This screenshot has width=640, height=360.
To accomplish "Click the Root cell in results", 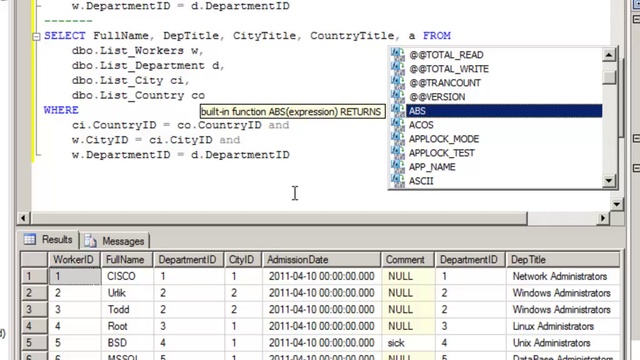I will [127, 326].
